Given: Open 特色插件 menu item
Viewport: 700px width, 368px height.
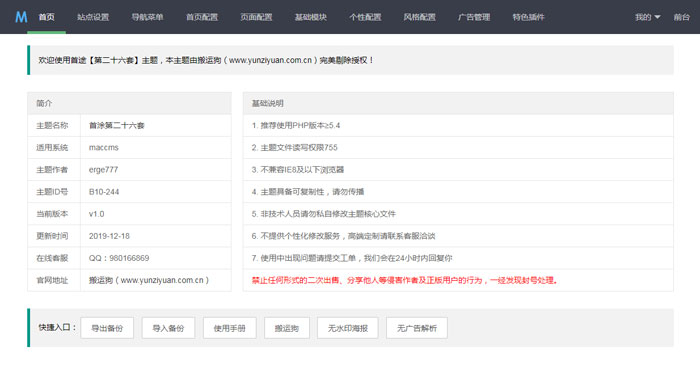Looking at the screenshot, I should [x=529, y=17].
